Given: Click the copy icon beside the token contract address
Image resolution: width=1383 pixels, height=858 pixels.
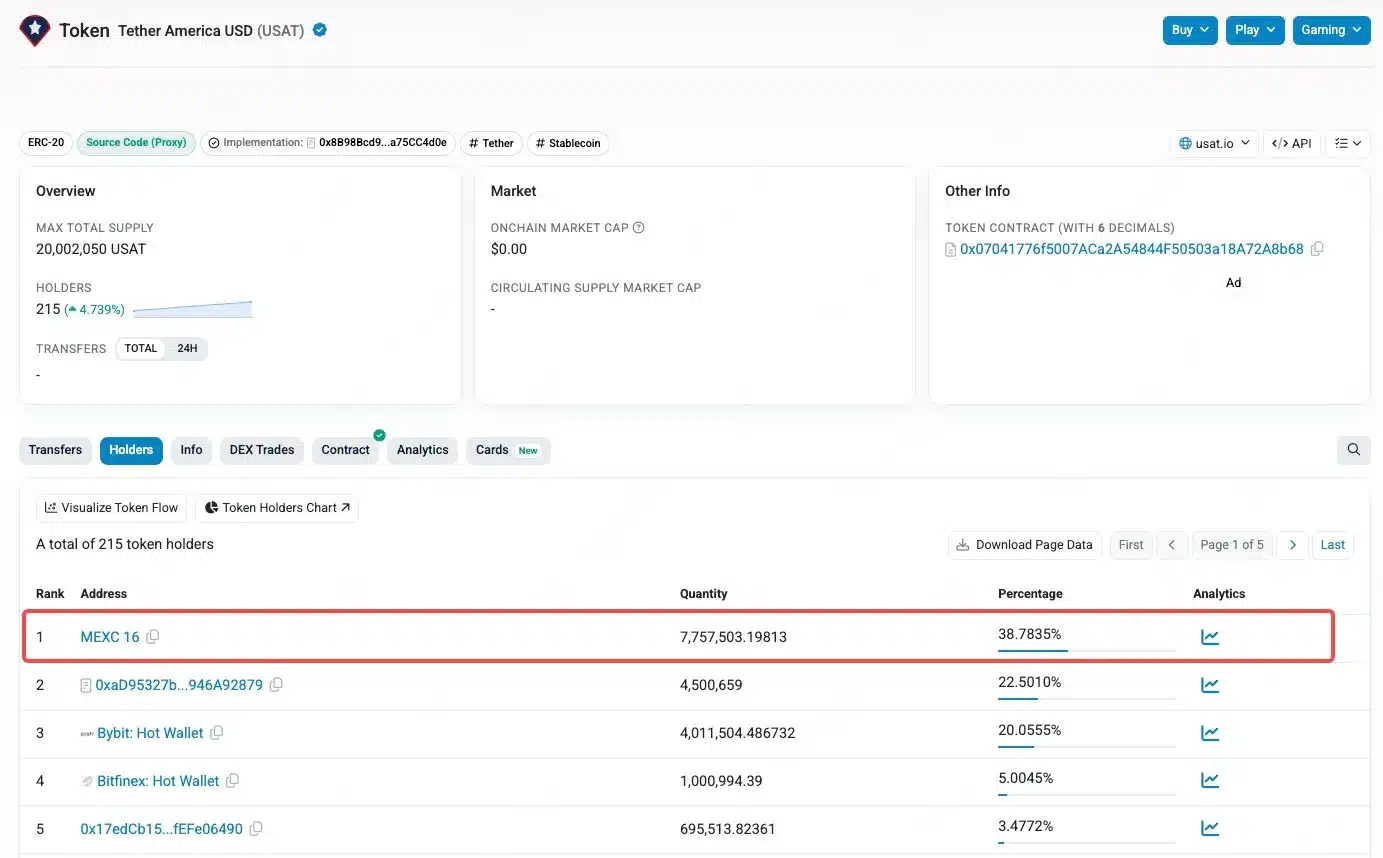Looking at the screenshot, I should click(1317, 249).
